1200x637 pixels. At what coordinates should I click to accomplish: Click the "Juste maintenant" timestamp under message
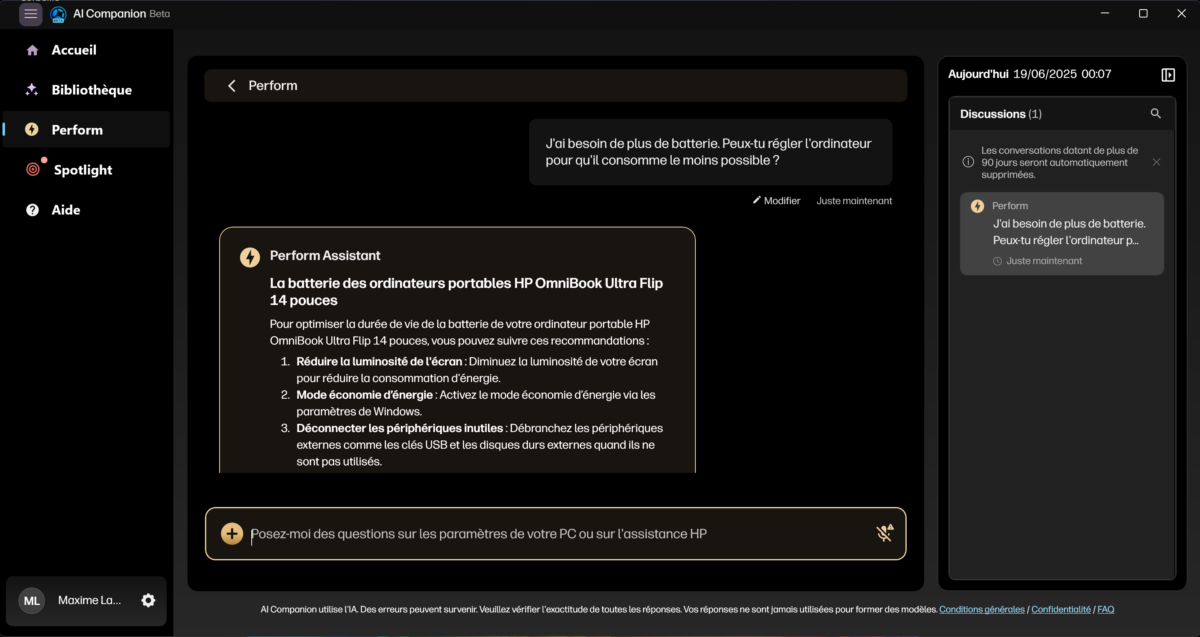click(854, 201)
